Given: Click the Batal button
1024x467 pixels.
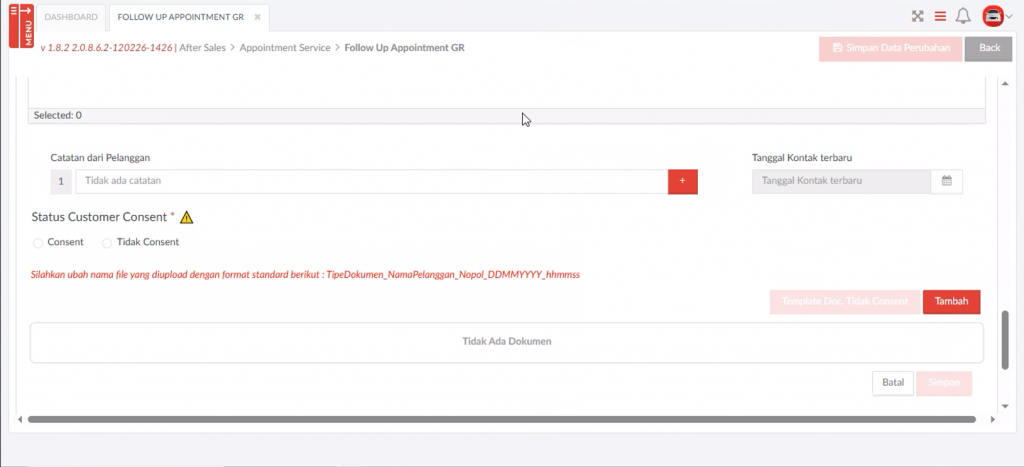Looking at the screenshot, I should pyautogui.click(x=892, y=383).
